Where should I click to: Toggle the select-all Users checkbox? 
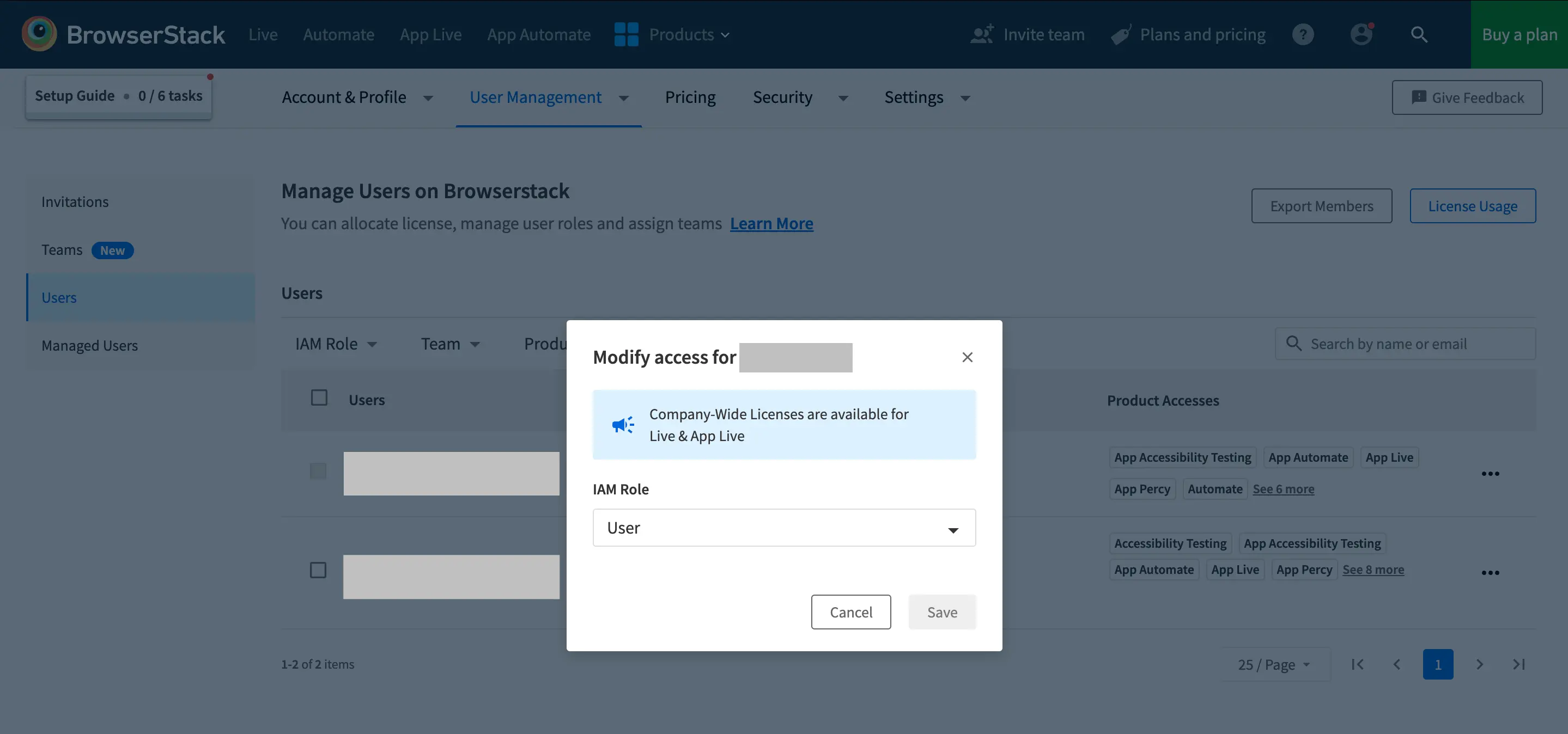point(319,397)
